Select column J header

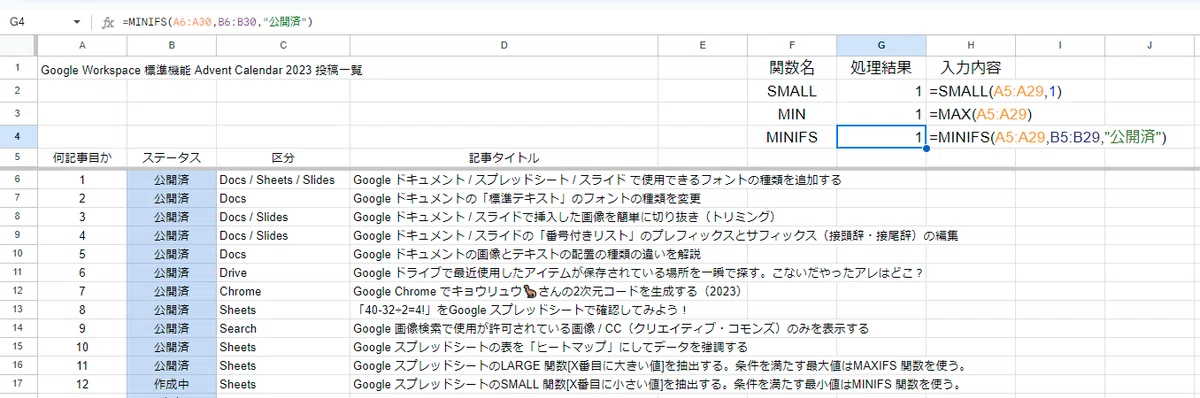click(1151, 45)
